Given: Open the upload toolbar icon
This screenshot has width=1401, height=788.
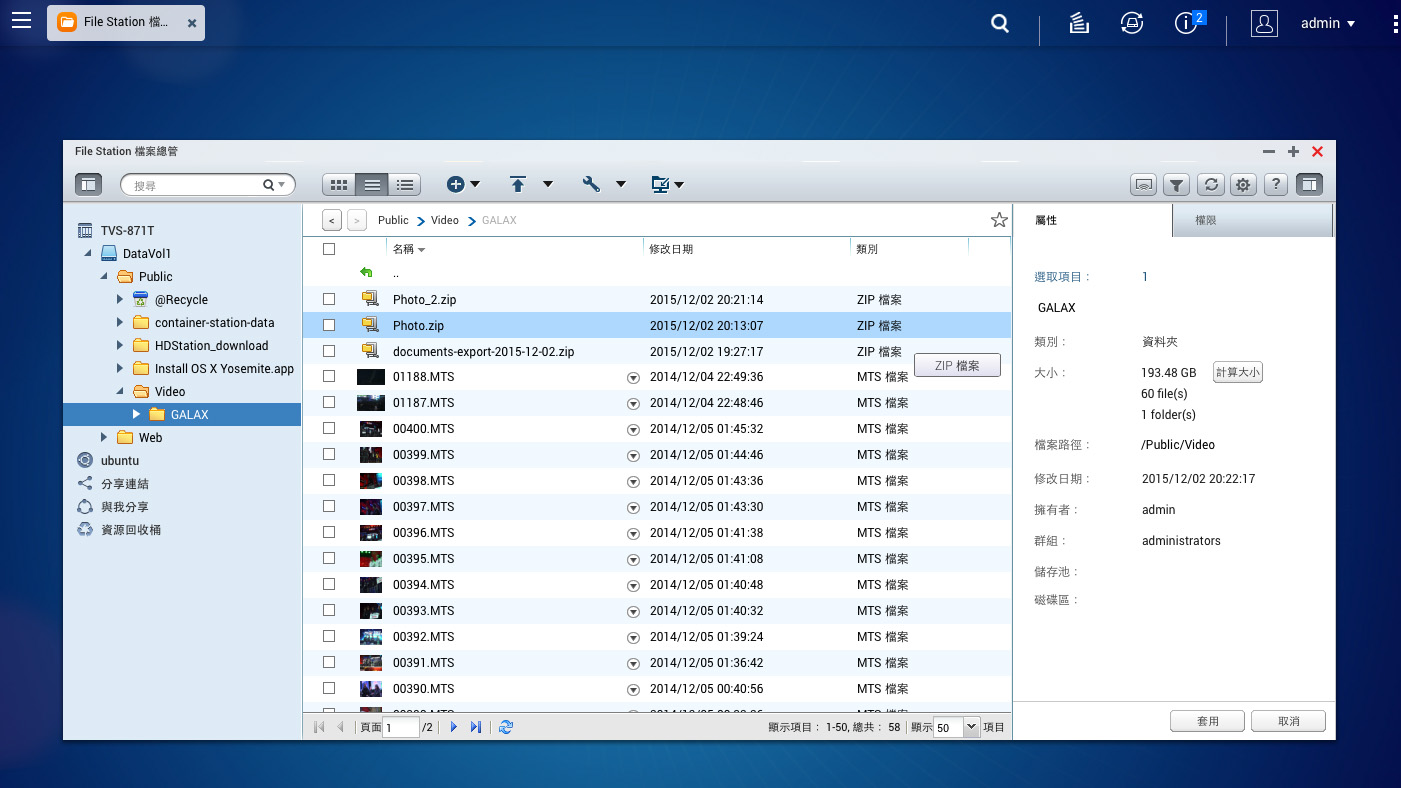Looking at the screenshot, I should 517,184.
